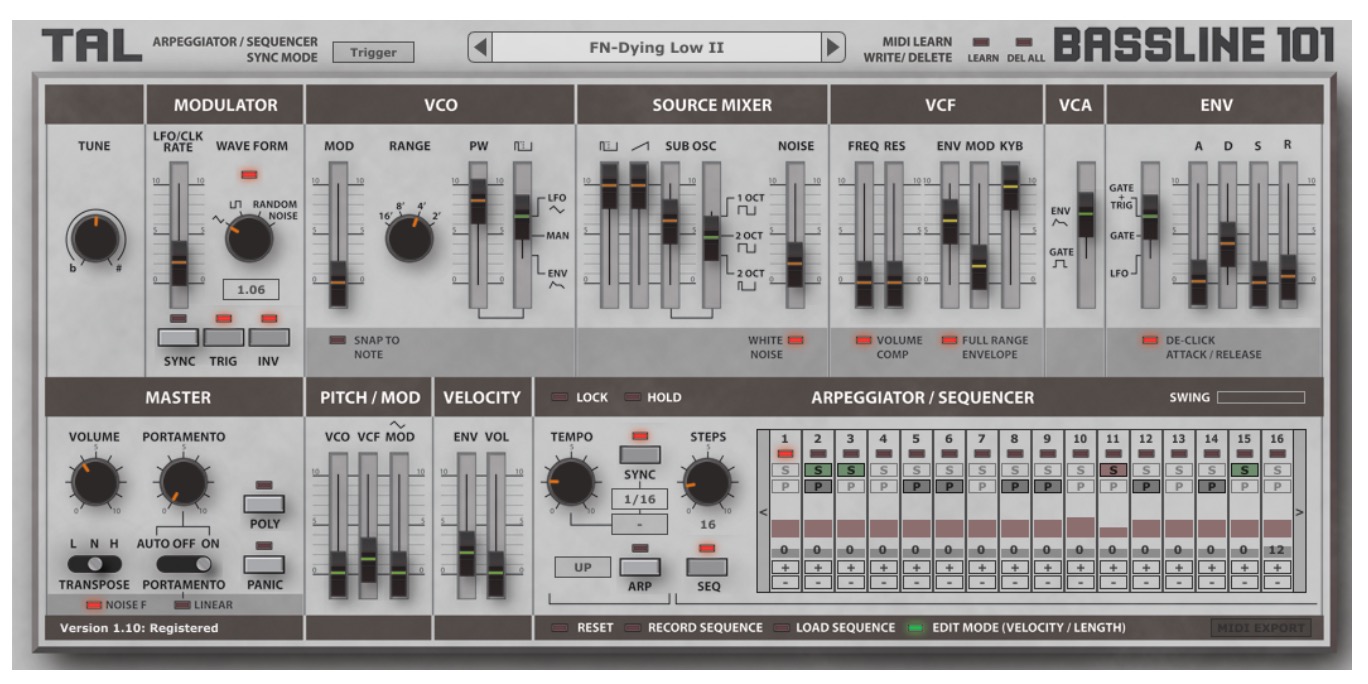Image resolution: width=1368 pixels, height=684 pixels.
Task: Open the FN-Dying Low II preset menu
Action: tap(655, 47)
